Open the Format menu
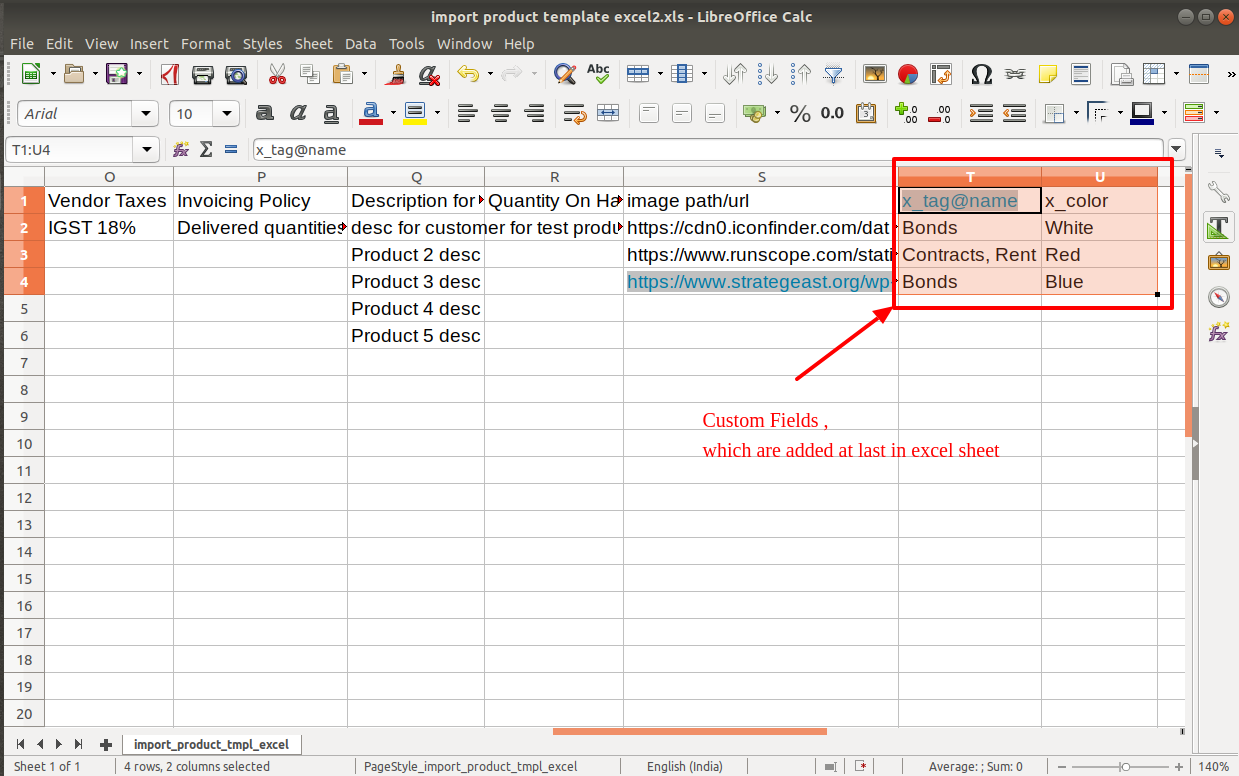This screenshot has height=776, width=1239. [x=206, y=44]
